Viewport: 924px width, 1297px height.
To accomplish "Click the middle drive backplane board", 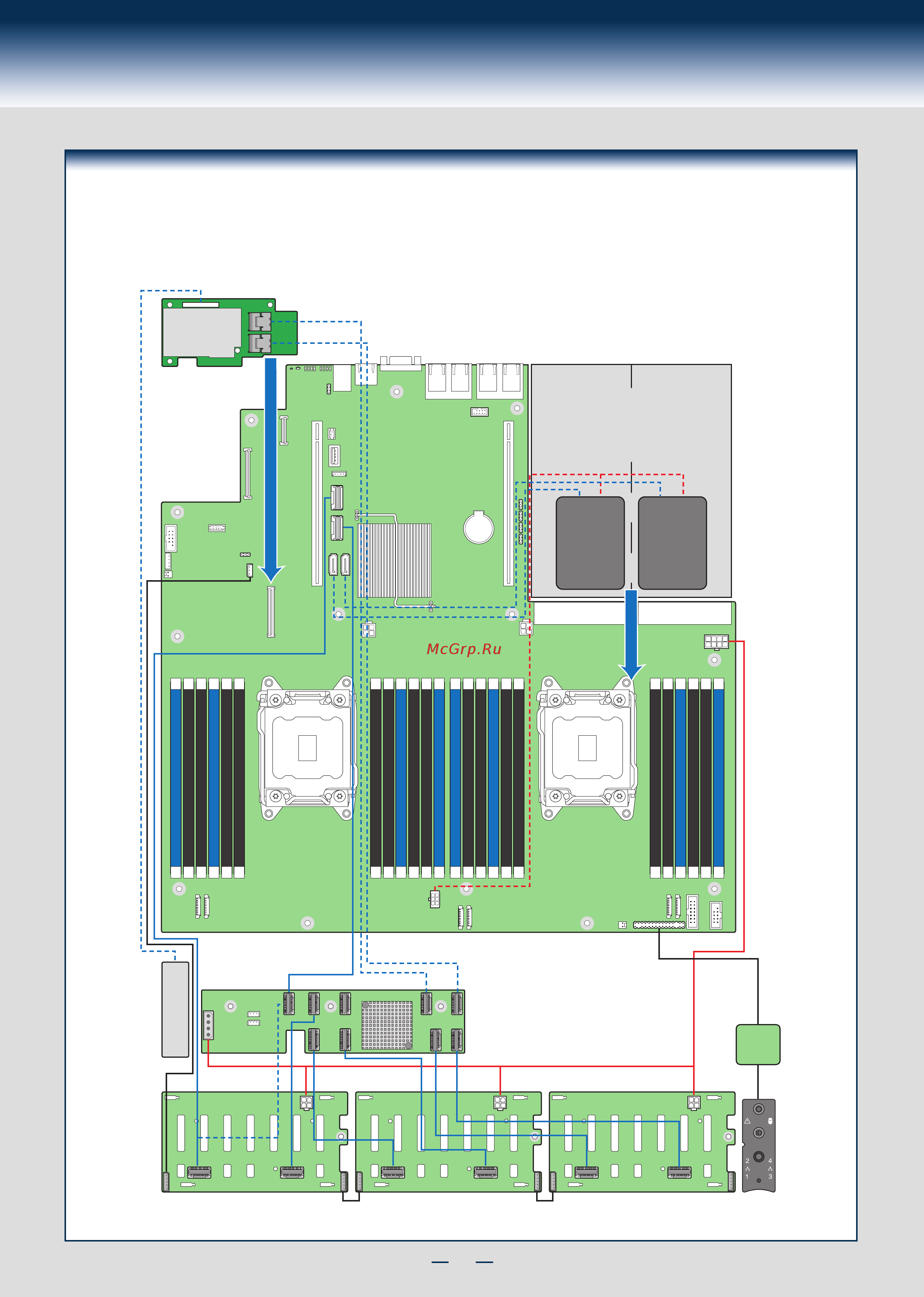I will coord(448,1141).
